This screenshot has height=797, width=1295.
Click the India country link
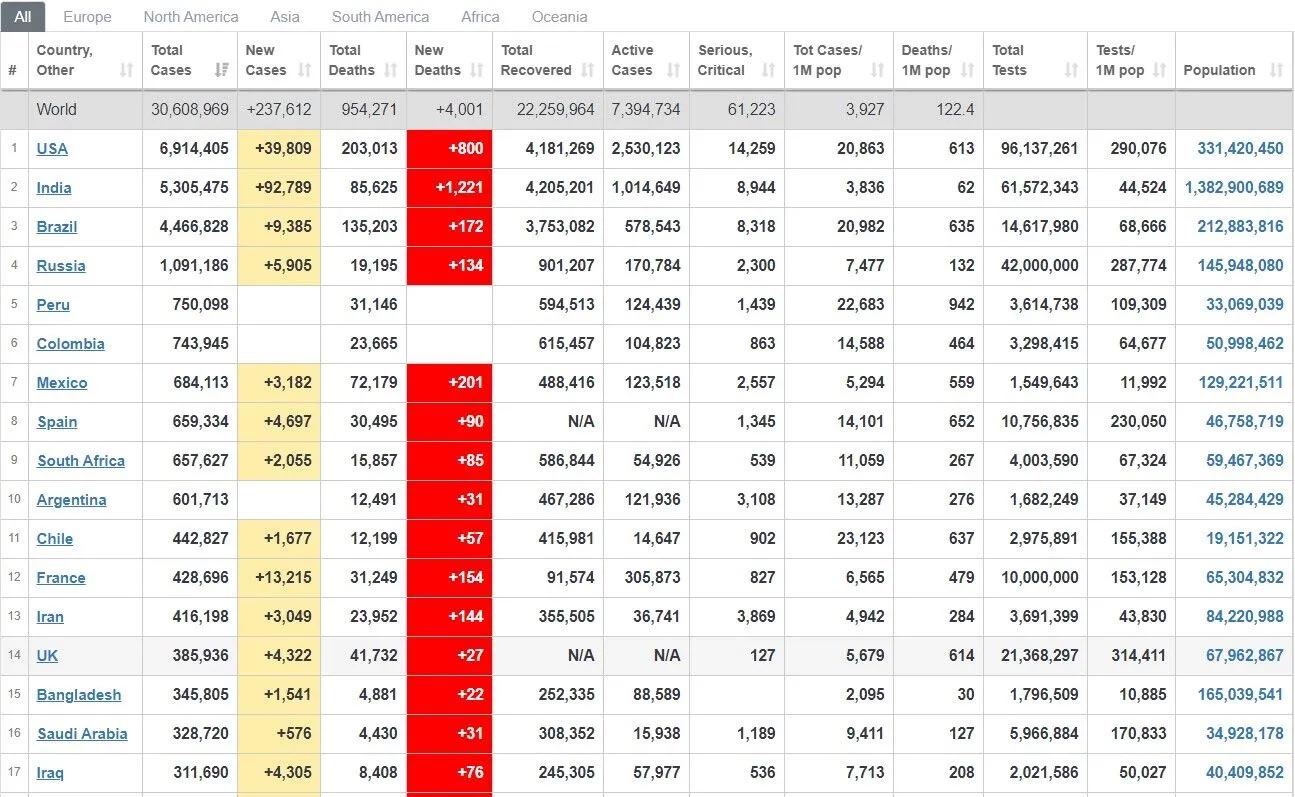pos(54,188)
